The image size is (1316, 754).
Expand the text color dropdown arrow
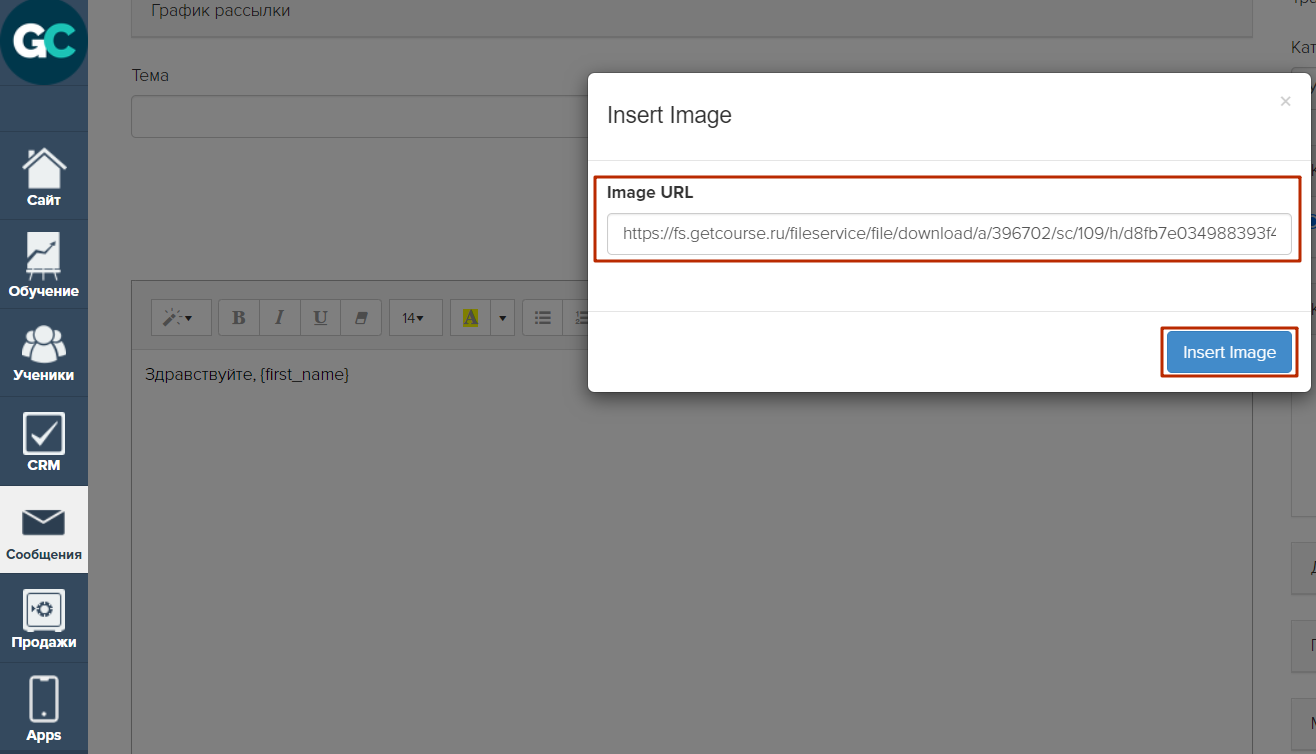click(x=503, y=318)
